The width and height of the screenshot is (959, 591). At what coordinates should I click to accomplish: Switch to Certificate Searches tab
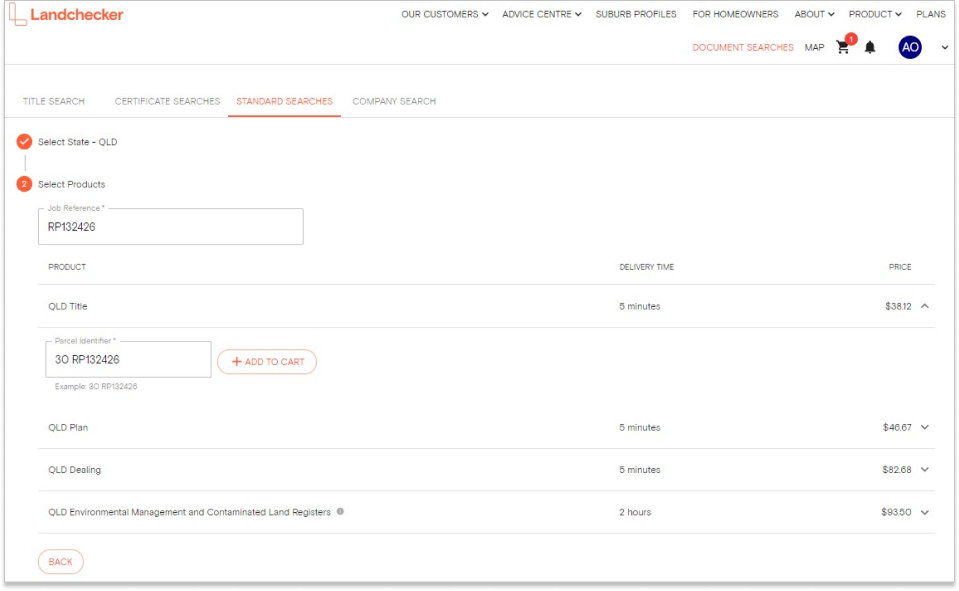(x=167, y=101)
